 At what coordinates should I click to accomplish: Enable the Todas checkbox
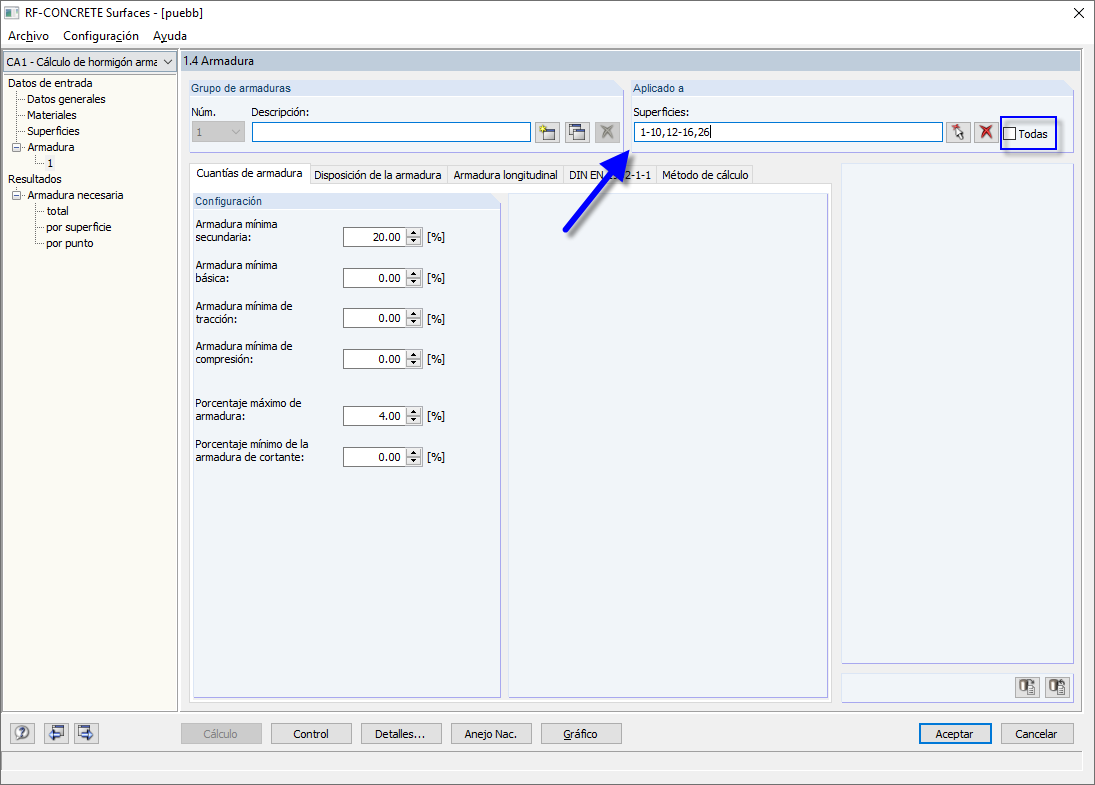(1010, 133)
